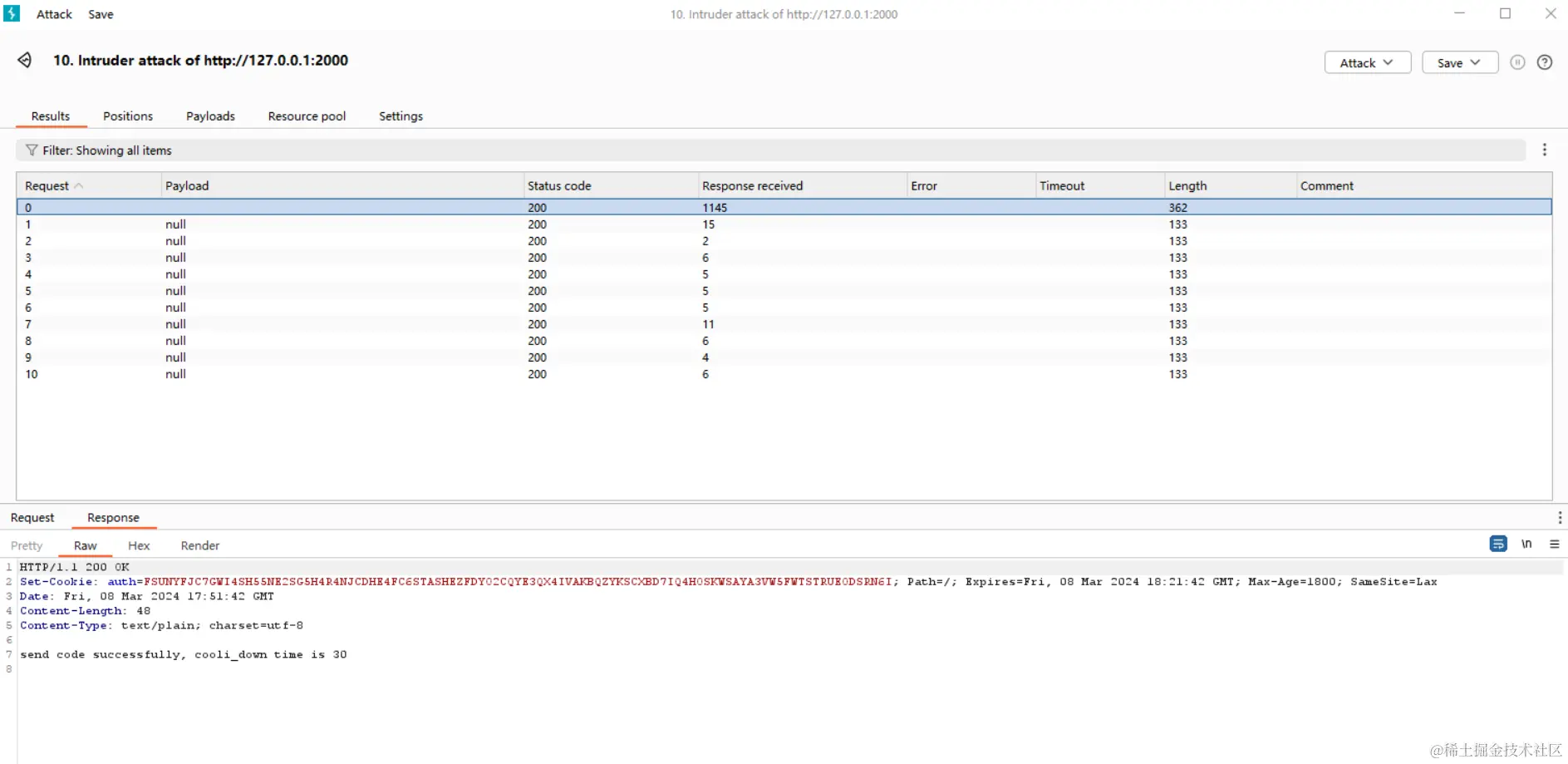
Task: Click the Content-Type header line
Action: [161, 625]
